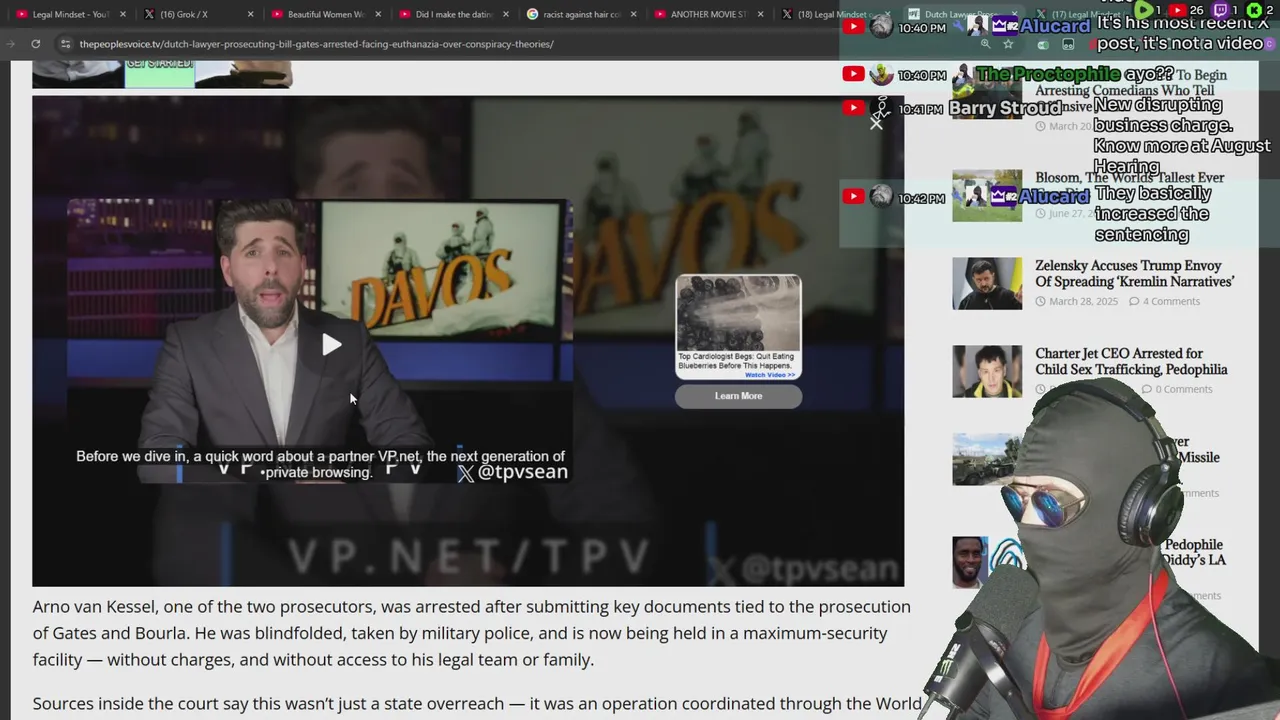Open site information icon beside the URL
The height and width of the screenshot is (720, 1280).
click(65, 44)
